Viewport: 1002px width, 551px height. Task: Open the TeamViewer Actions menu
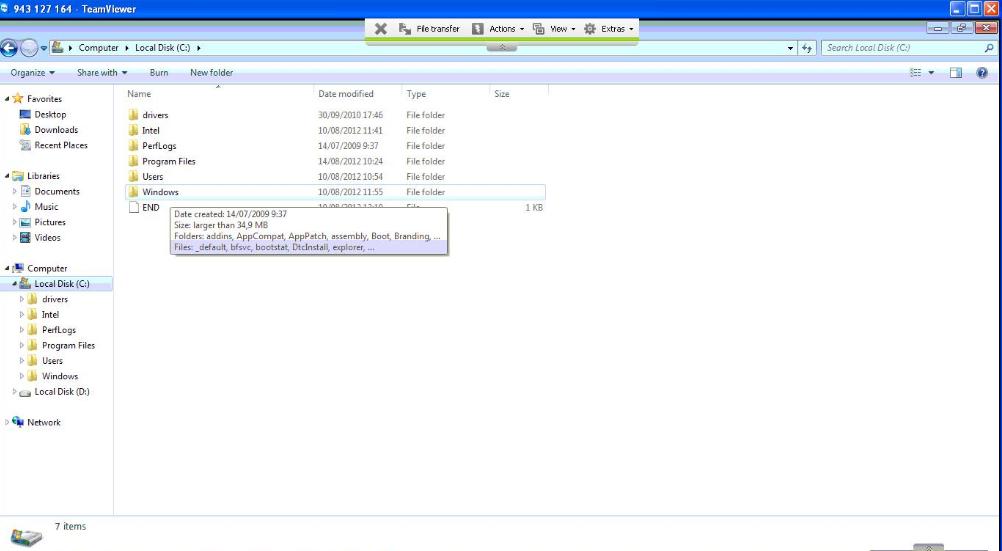499,29
